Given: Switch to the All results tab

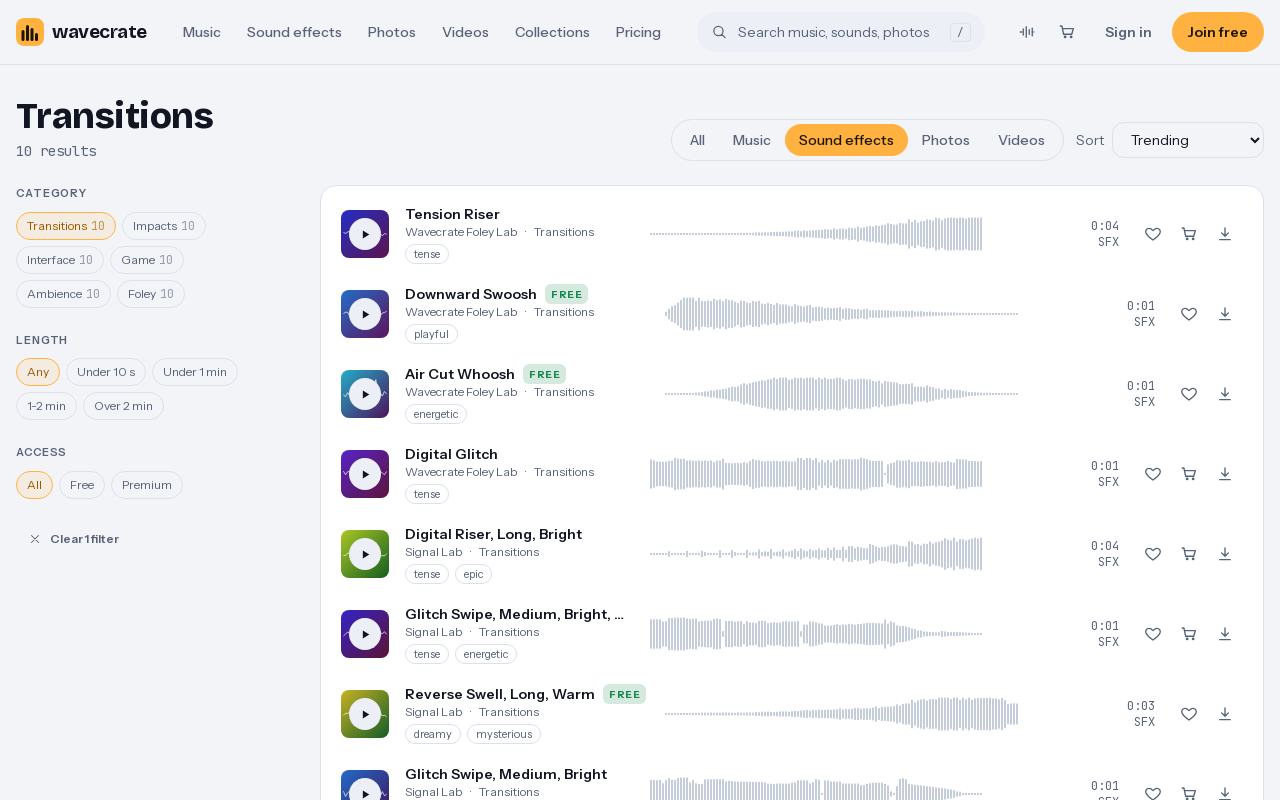Looking at the screenshot, I should (x=697, y=140).
